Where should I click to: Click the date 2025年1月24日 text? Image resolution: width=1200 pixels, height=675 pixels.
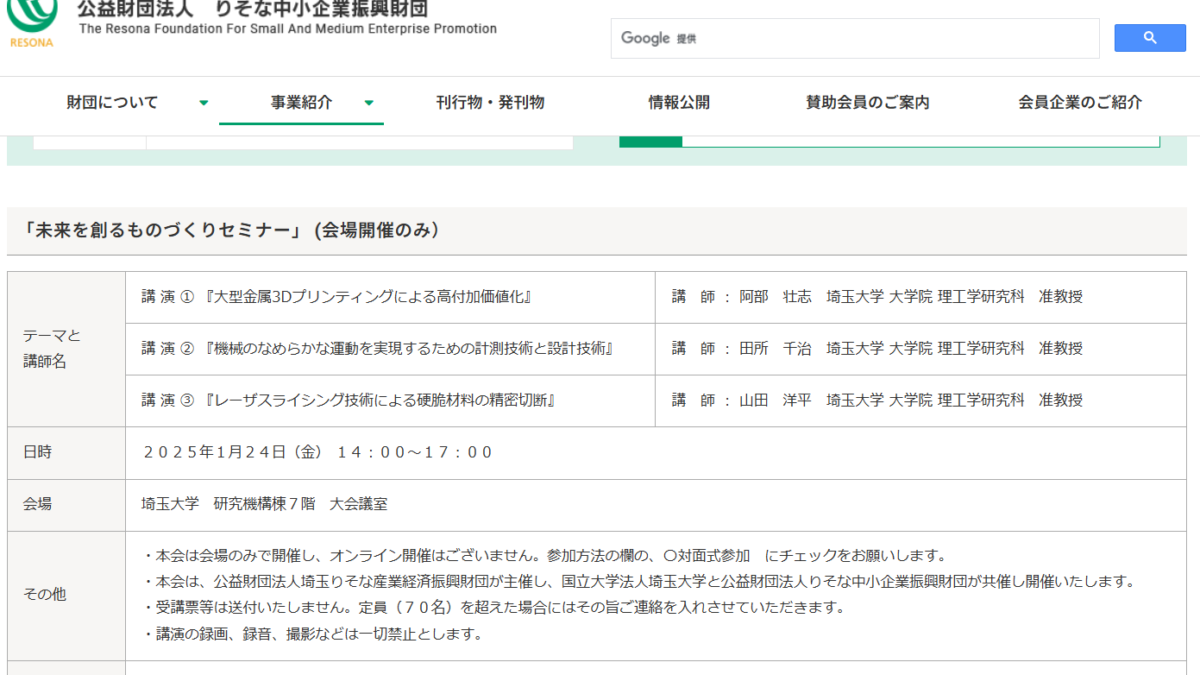click(x=232, y=453)
